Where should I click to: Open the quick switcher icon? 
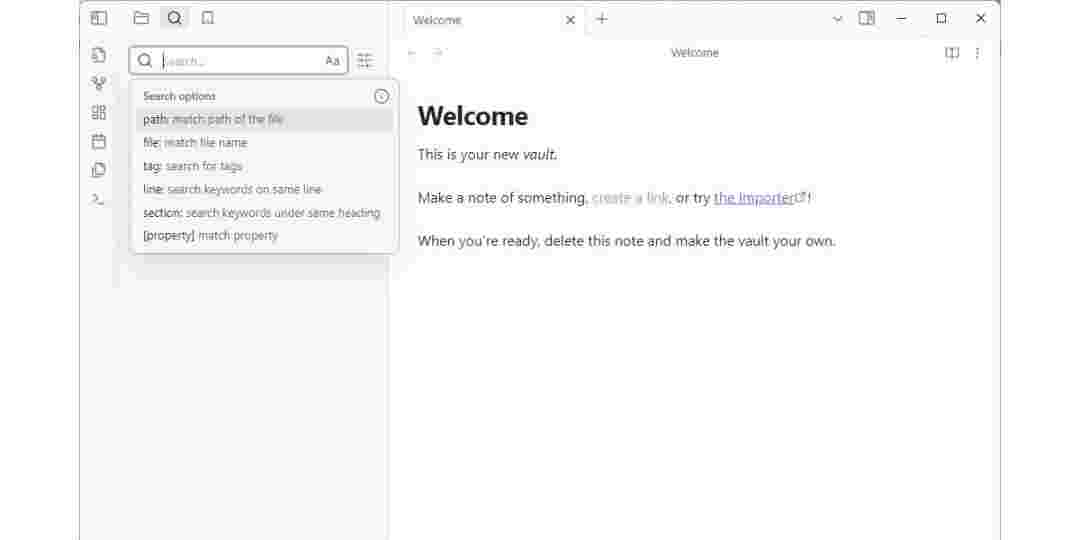99,55
